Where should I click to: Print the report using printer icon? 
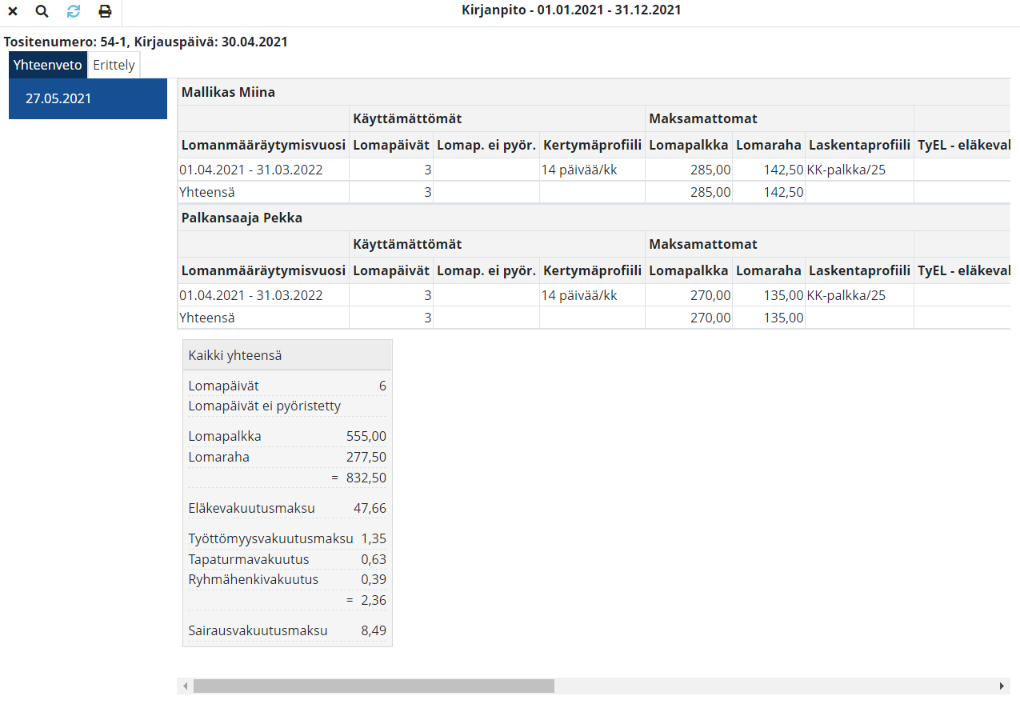104,12
